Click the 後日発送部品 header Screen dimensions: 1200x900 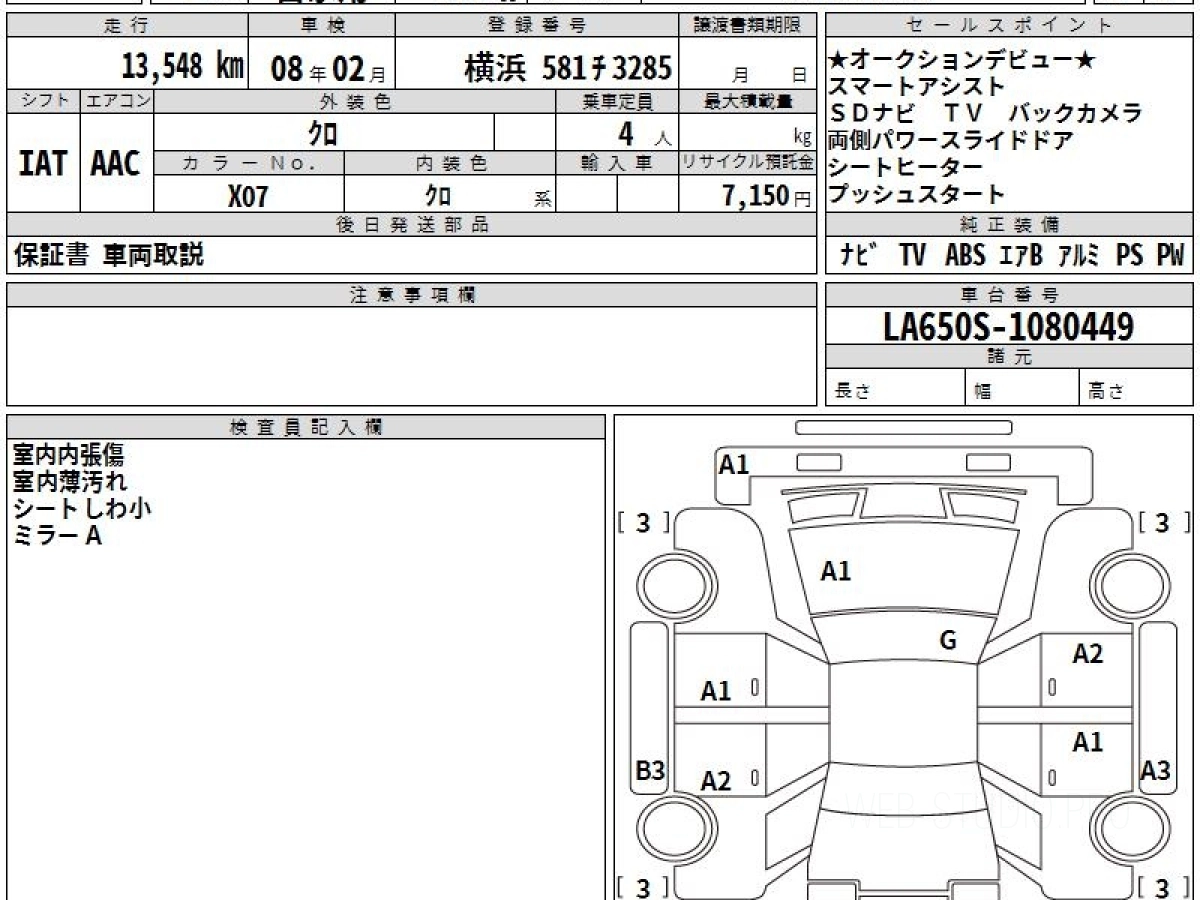pyautogui.click(x=411, y=225)
